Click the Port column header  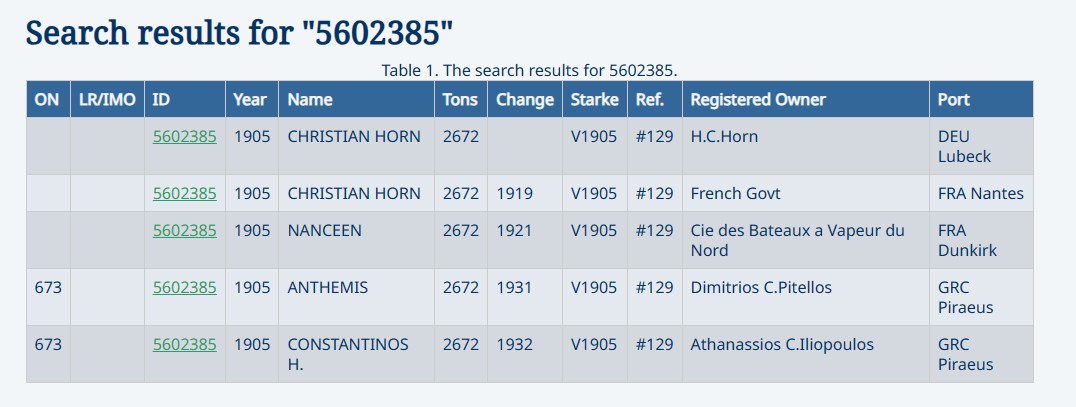click(954, 99)
